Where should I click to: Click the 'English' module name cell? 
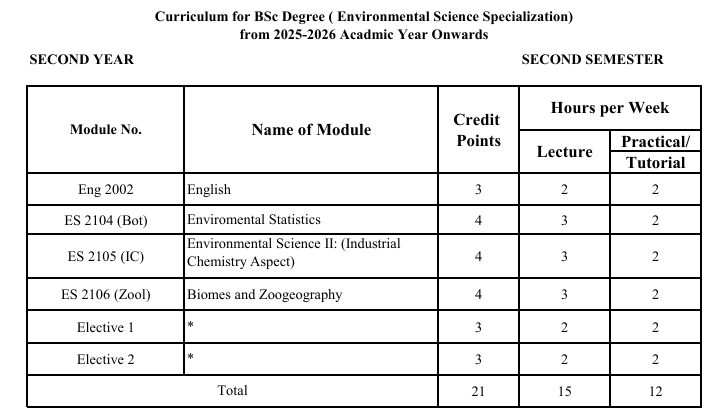(x=311, y=189)
